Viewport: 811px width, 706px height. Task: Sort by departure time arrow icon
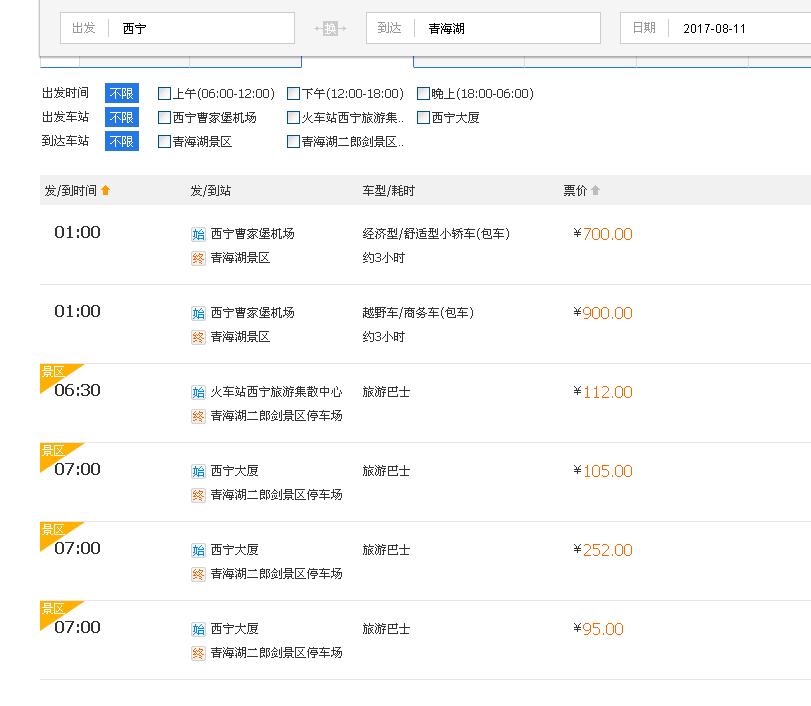pyautogui.click(x=106, y=190)
